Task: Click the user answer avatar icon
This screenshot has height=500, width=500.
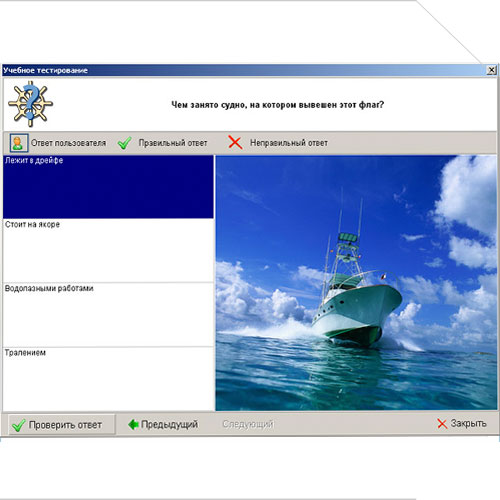Action: (19, 143)
